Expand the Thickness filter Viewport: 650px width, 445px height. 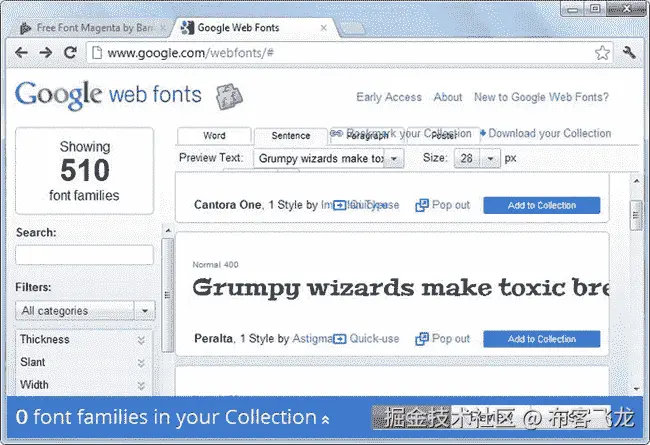click(x=141, y=340)
